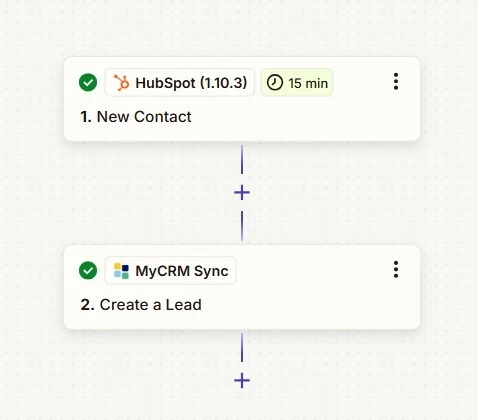Click the green checkmark on step 2
478x420 pixels.
click(88, 270)
